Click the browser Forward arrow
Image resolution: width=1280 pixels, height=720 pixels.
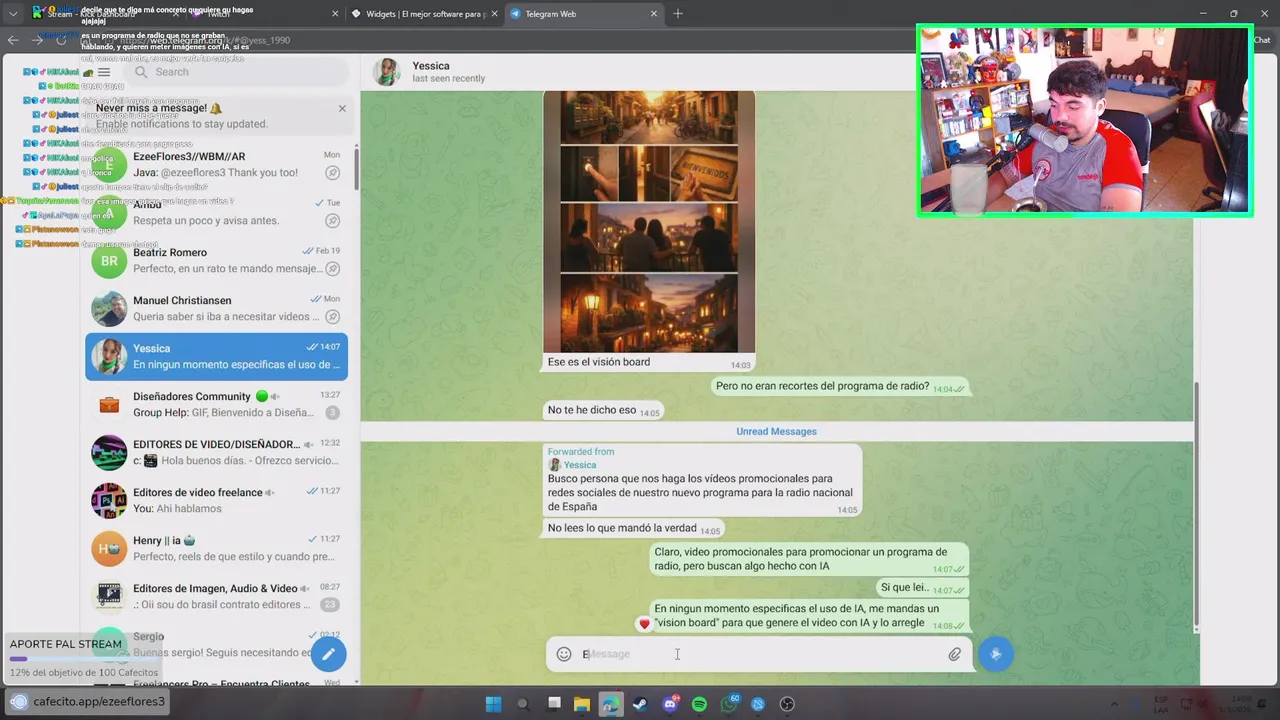(37, 40)
